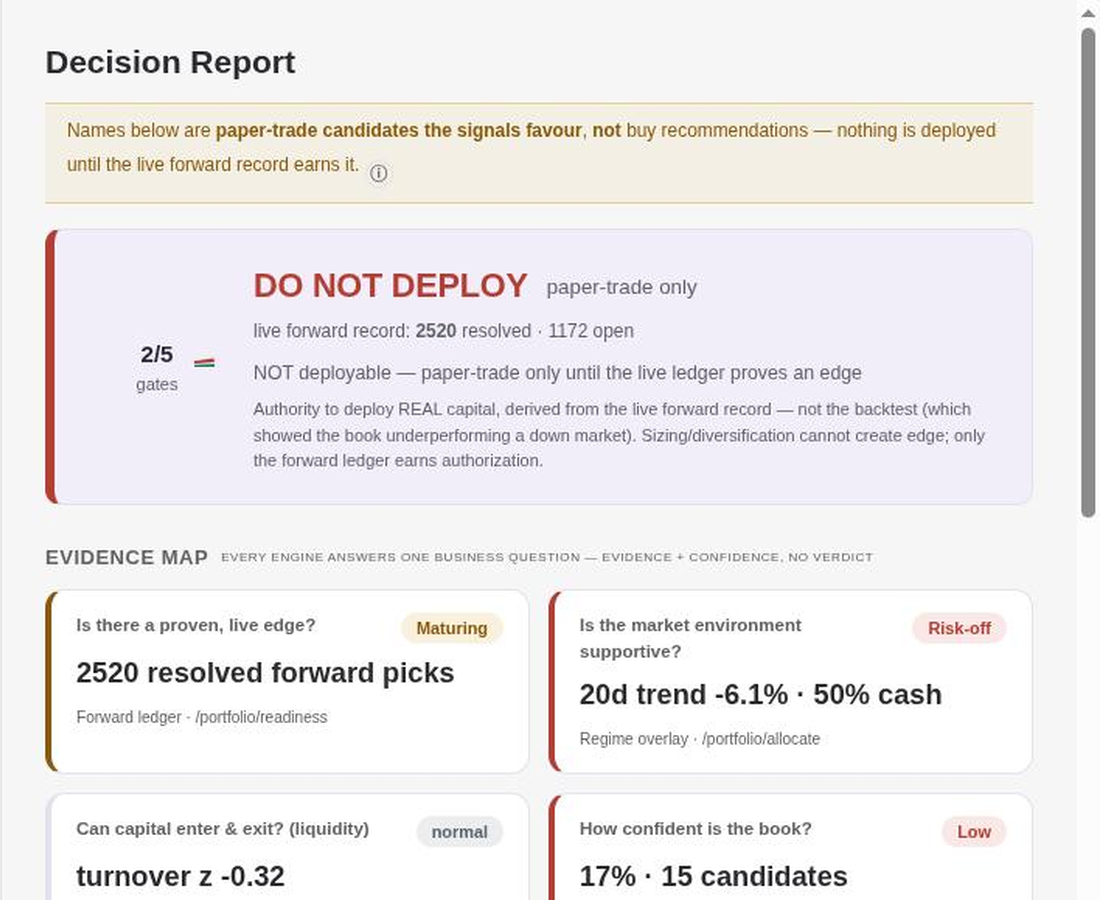Viewport: 1100px width, 900px height.
Task: Click the Maturing status badge
Action: point(452,628)
